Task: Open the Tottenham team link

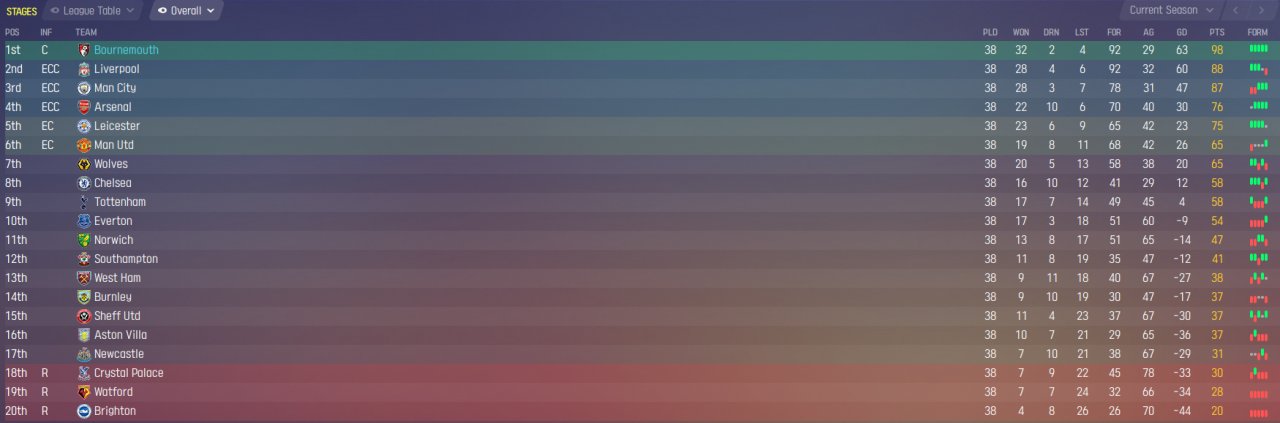Action: click(119, 202)
